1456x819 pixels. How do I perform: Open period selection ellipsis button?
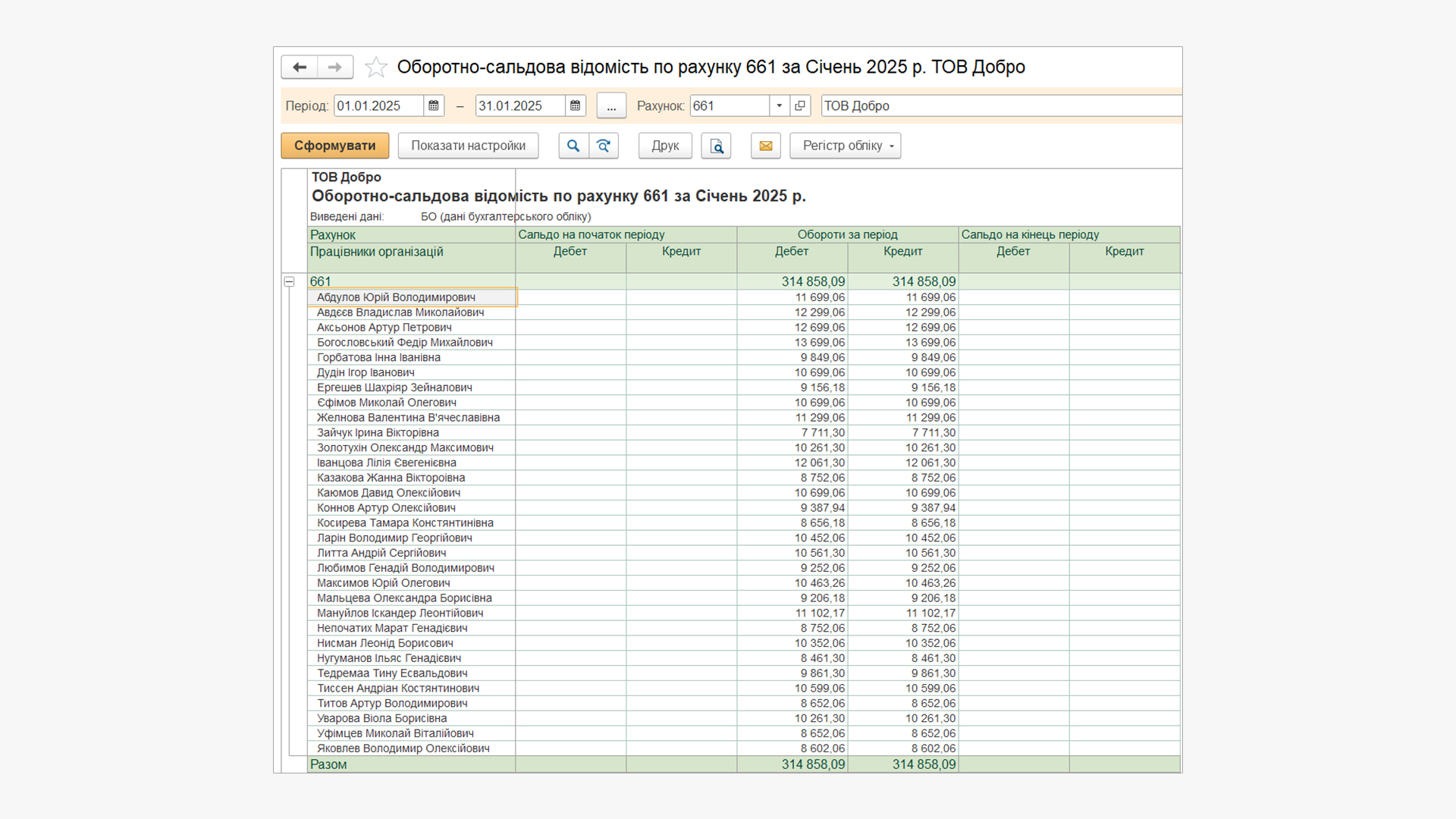click(x=611, y=106)
